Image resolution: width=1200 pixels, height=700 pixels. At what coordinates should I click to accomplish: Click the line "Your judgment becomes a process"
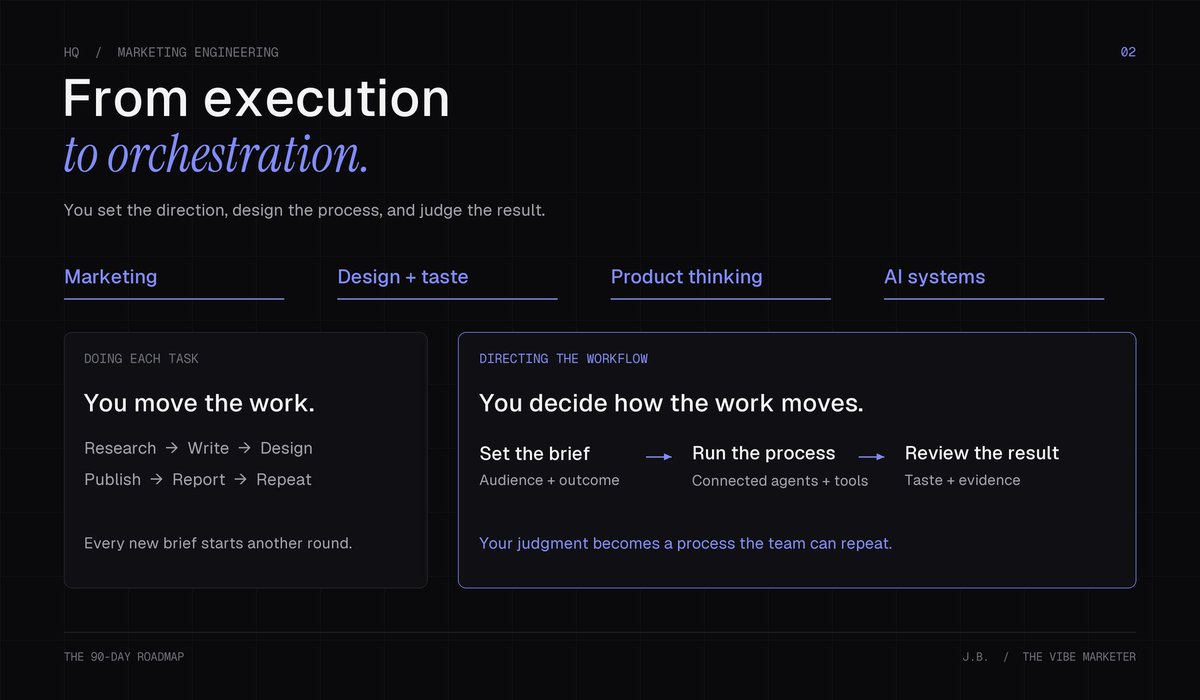click(686, 544)
